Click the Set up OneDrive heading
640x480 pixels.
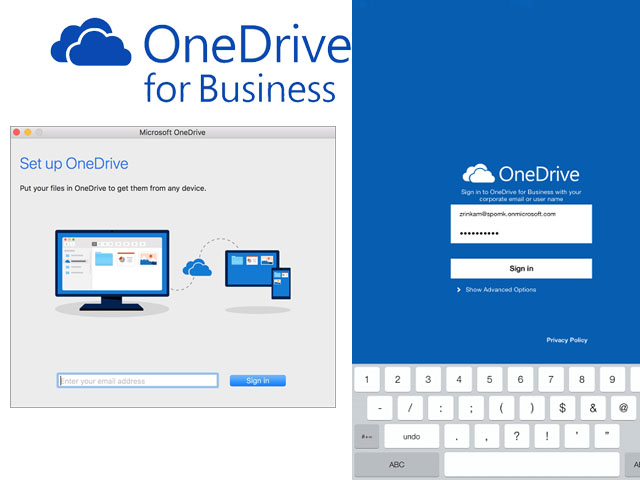click(74, 164)
